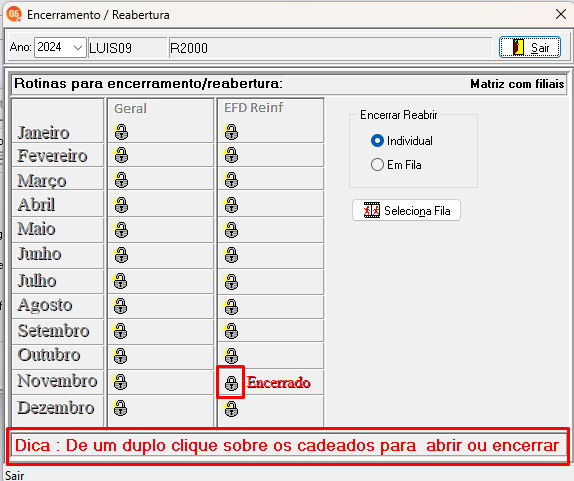This screenshot has width=574, height=481.
Task: Click the EFD Reinf padlock for Junho
Action: click(231, 255)
